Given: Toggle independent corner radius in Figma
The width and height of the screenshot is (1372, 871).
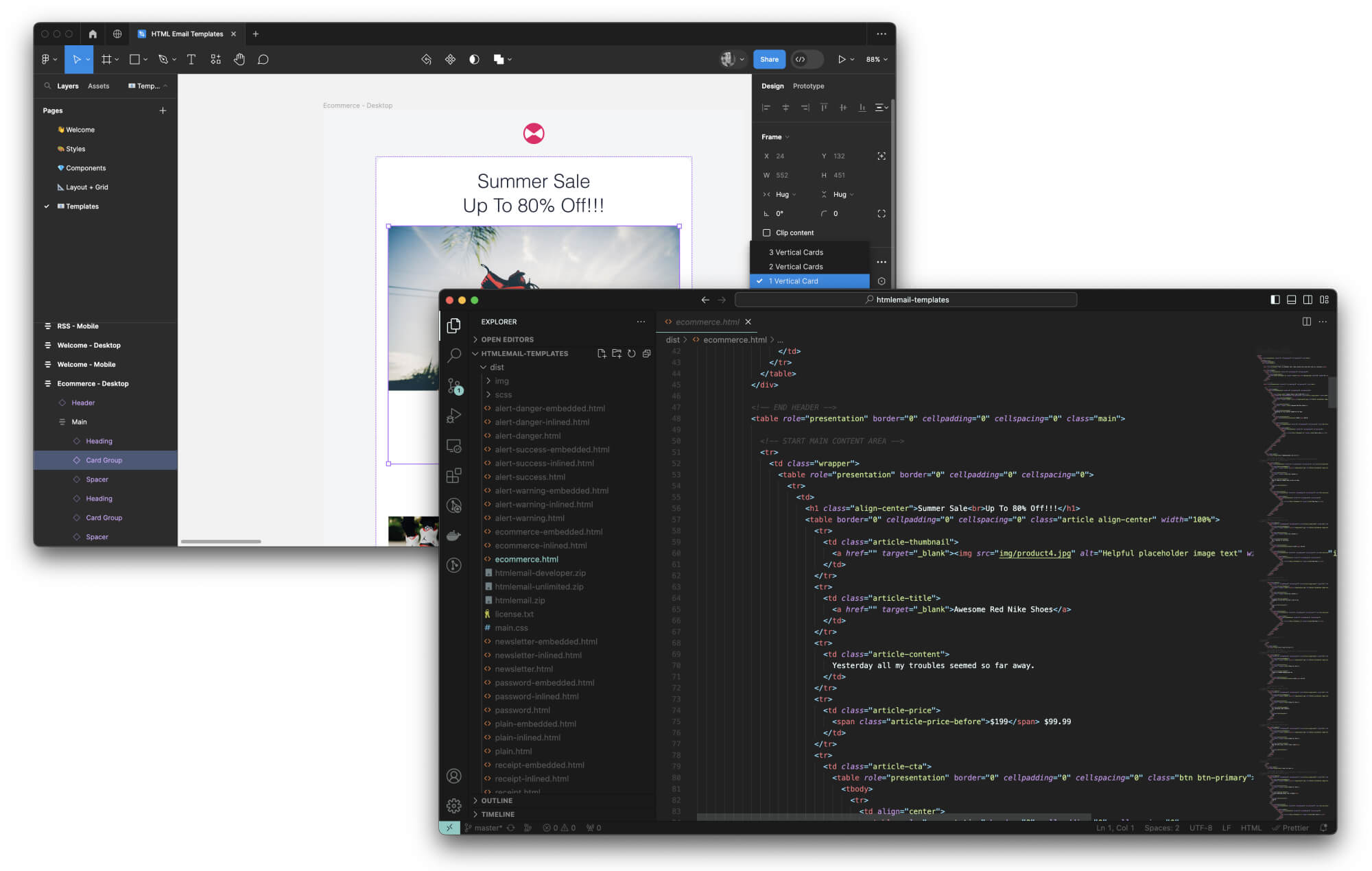Looking at the screenshot, I should tap(882, 213).
